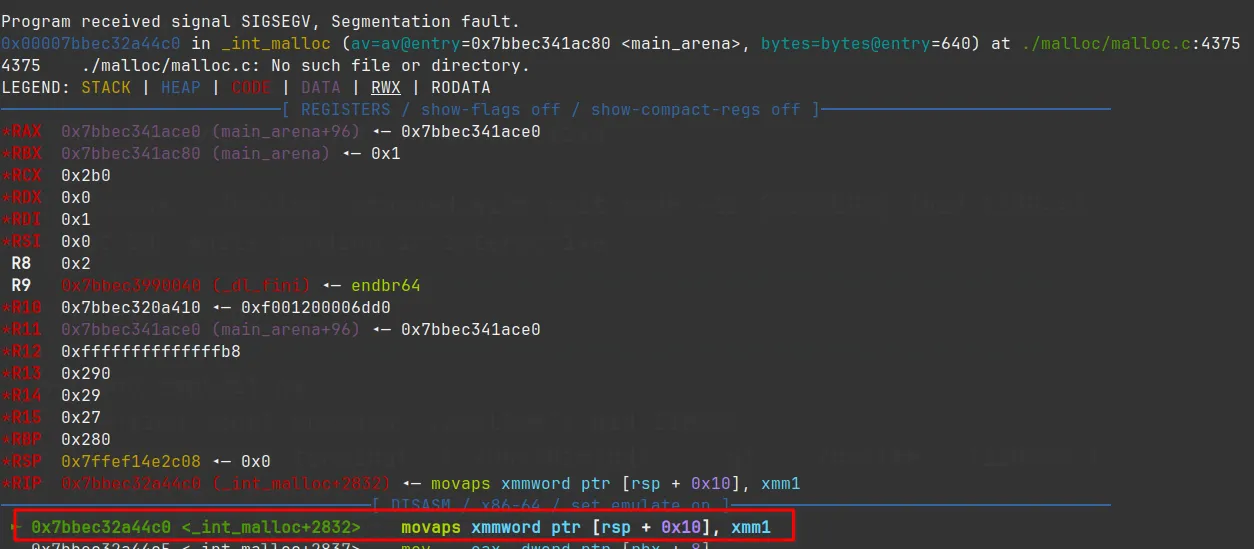
Task: Click the R11 value 0x7bbec341ace0 (main_arena+96)
Action: click(x=211, y=329)
